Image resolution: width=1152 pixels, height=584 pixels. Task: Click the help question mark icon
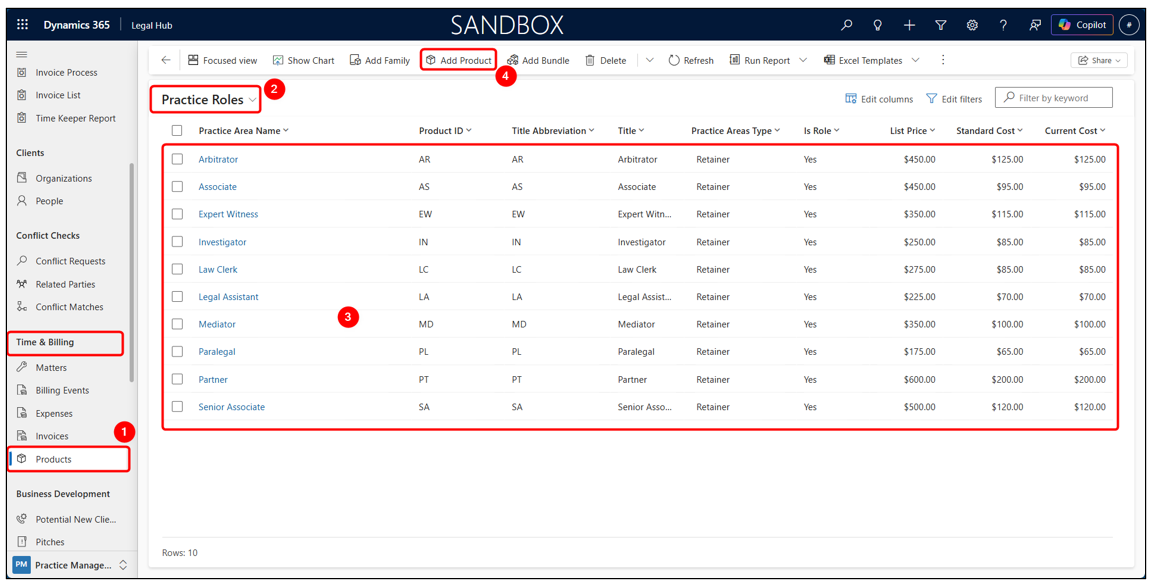(x=1003, y=25)
